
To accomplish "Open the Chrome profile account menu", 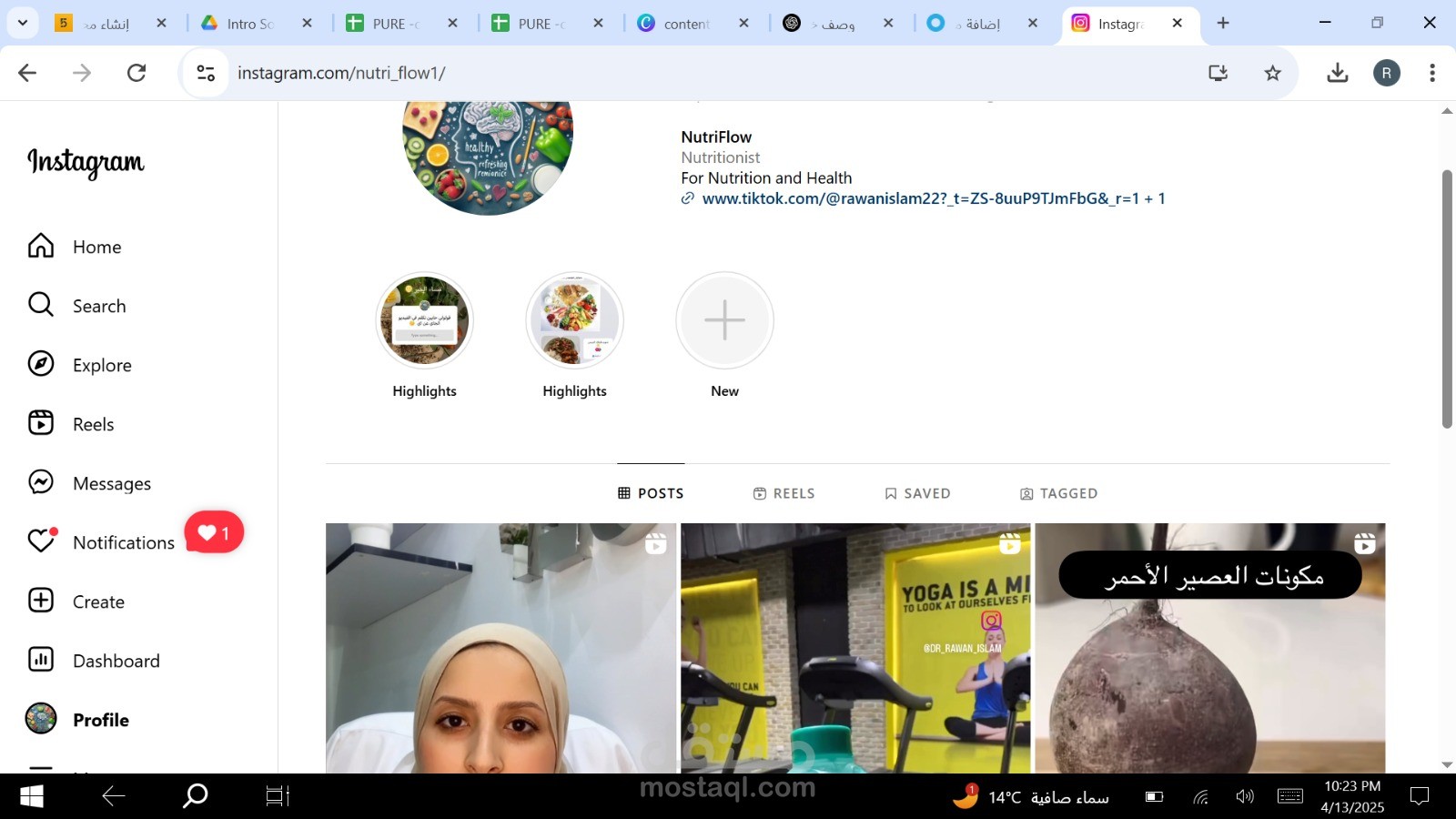I will [x=1386, y=73].
